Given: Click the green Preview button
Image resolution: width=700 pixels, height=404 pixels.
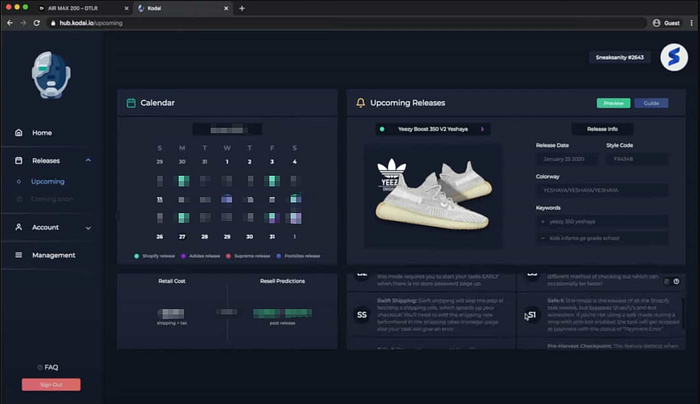Looking at the screenshot, I should click(613, 103).
